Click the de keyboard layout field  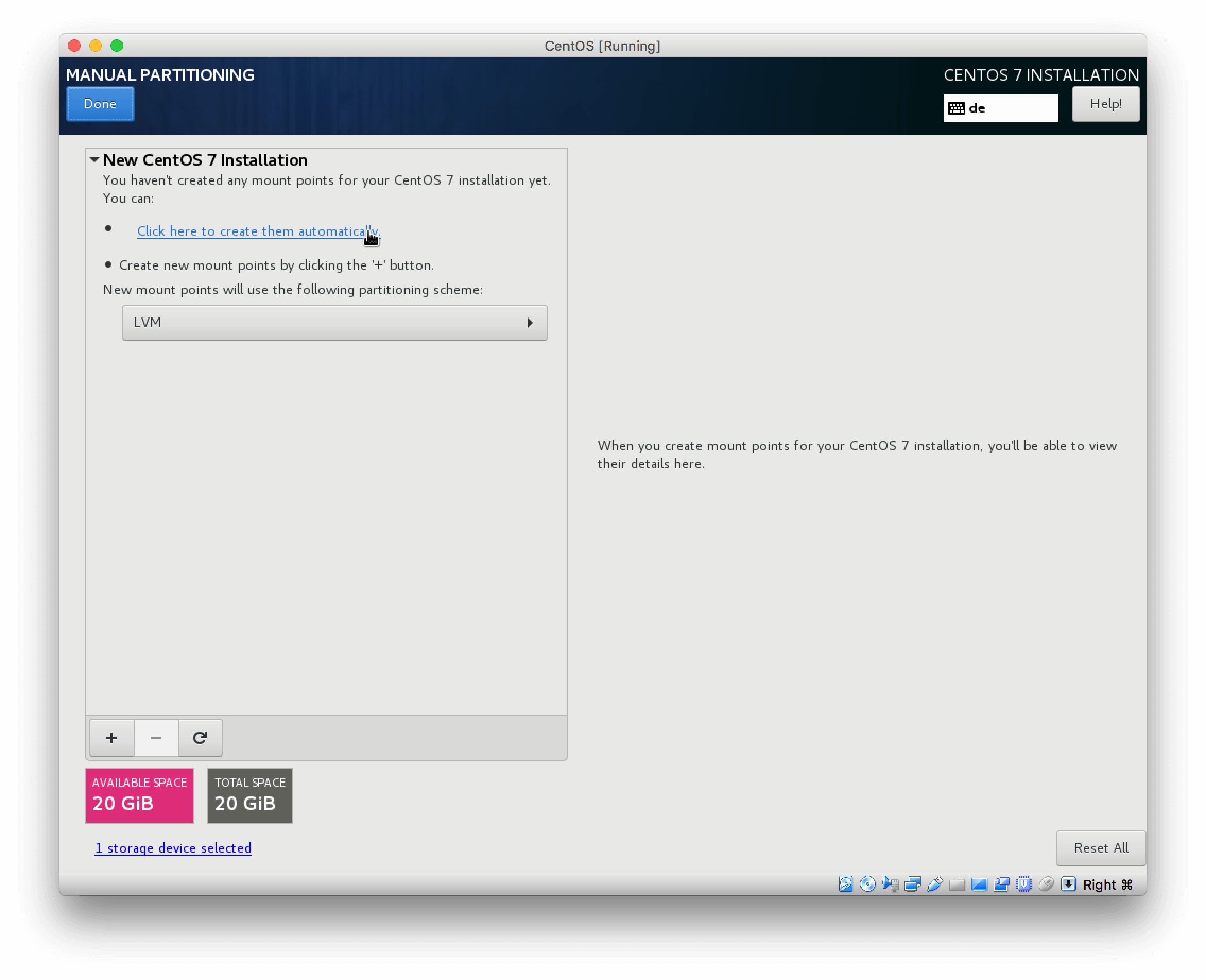pos(1001,108)
